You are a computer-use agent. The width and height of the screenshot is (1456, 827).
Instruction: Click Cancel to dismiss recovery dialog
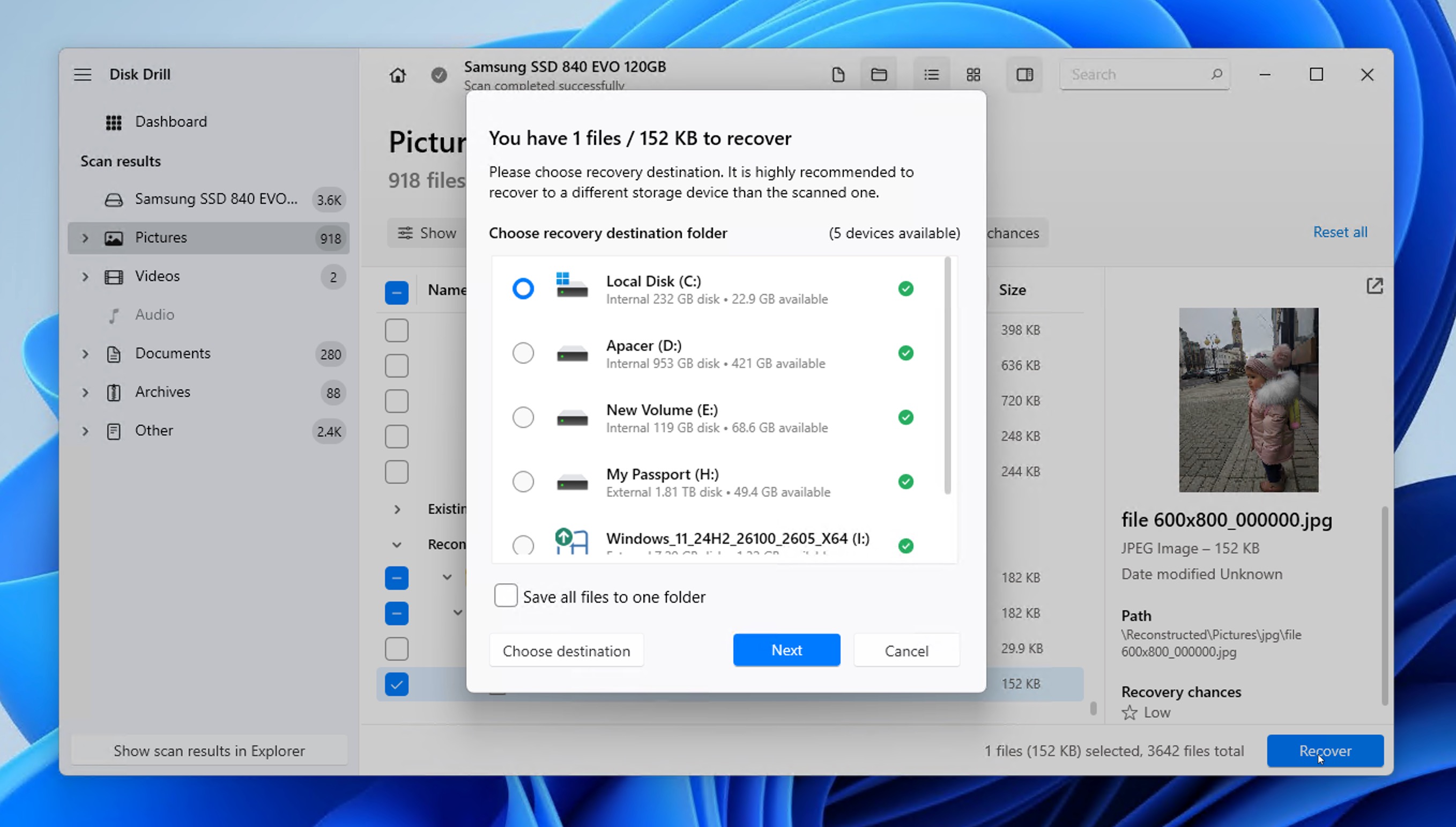[x=906, y=650]
